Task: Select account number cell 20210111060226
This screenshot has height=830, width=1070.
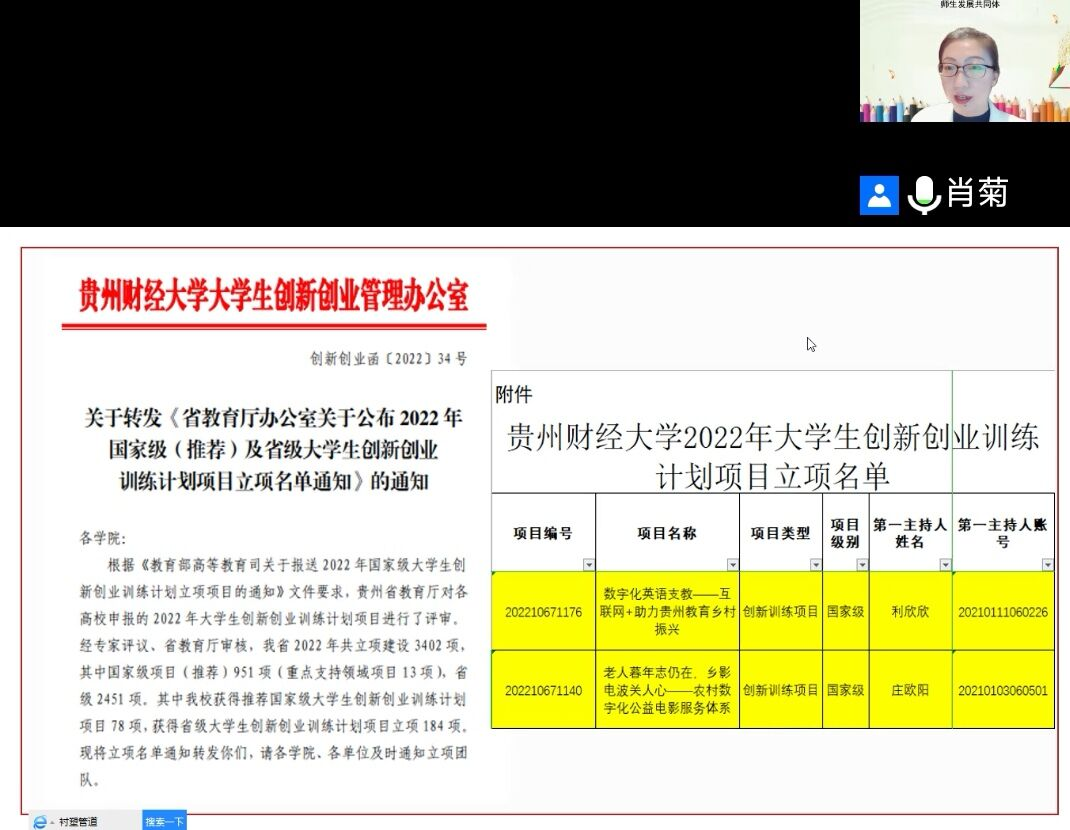Action: (x=1002, y=612)
